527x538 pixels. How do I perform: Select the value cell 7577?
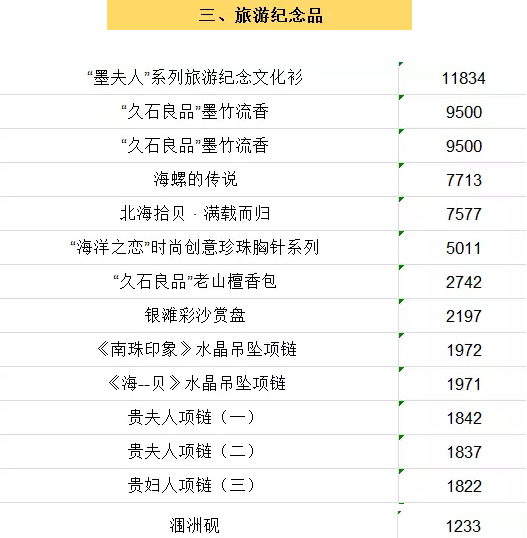point(462,213)
